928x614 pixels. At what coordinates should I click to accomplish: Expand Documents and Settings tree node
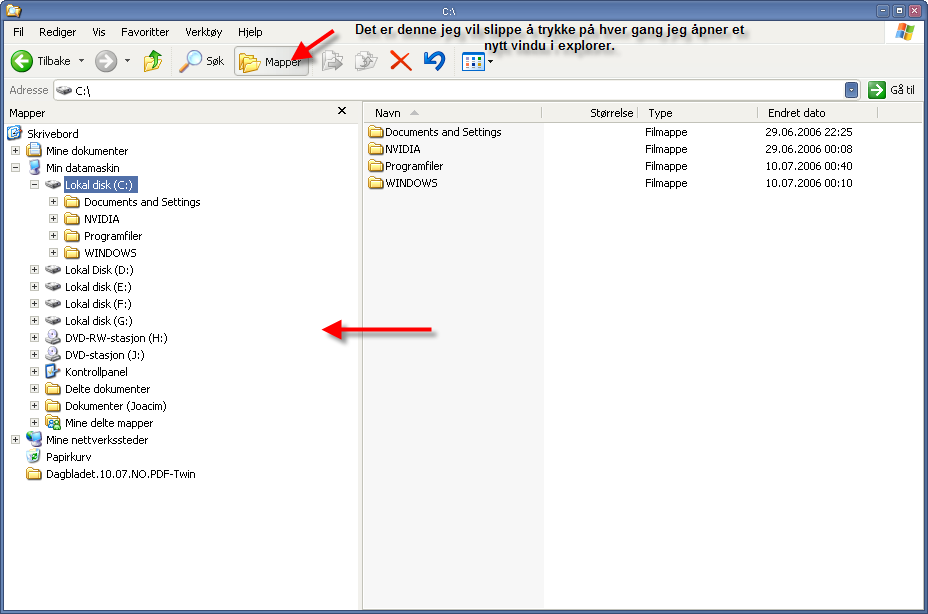click(53, 202)
